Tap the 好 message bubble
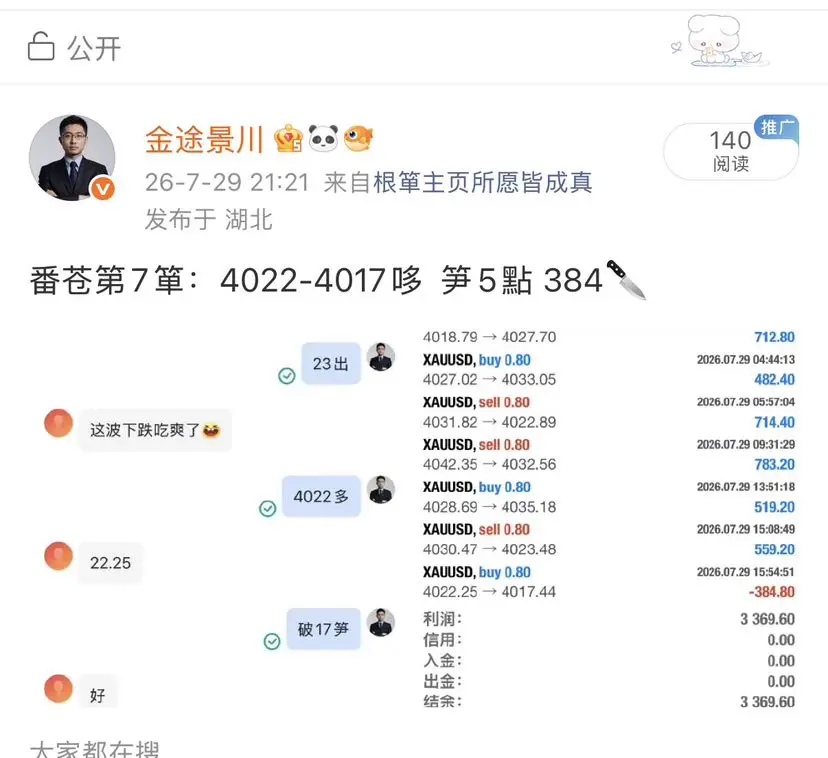This screenshot has height=758, width=828. click(98, 693)
